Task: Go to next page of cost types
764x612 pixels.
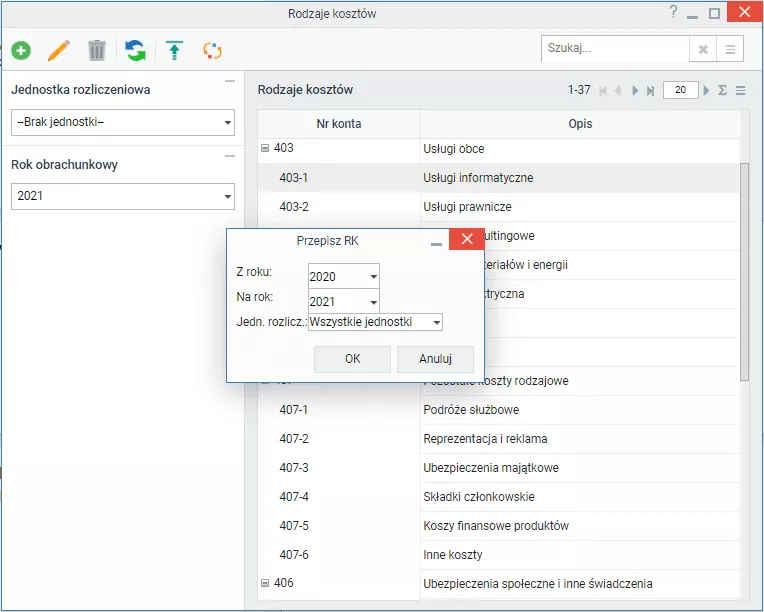Action: 635,91
